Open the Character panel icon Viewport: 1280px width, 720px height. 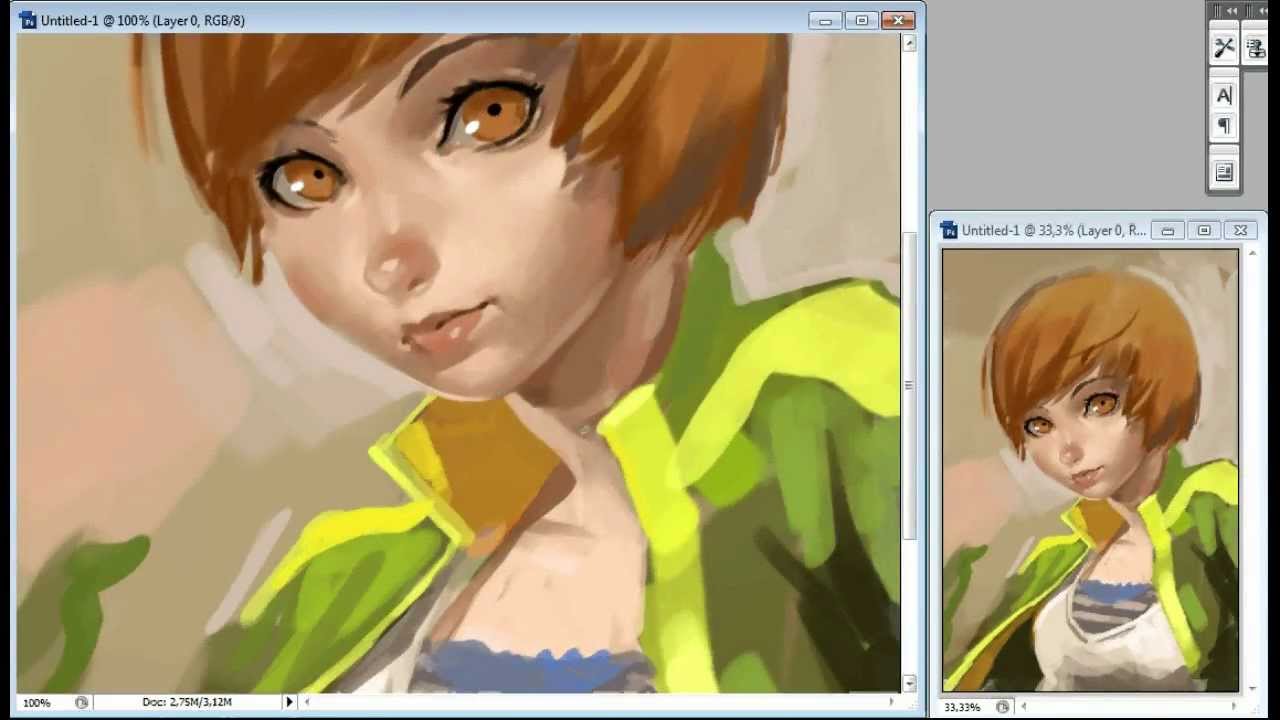(1224, 96)
